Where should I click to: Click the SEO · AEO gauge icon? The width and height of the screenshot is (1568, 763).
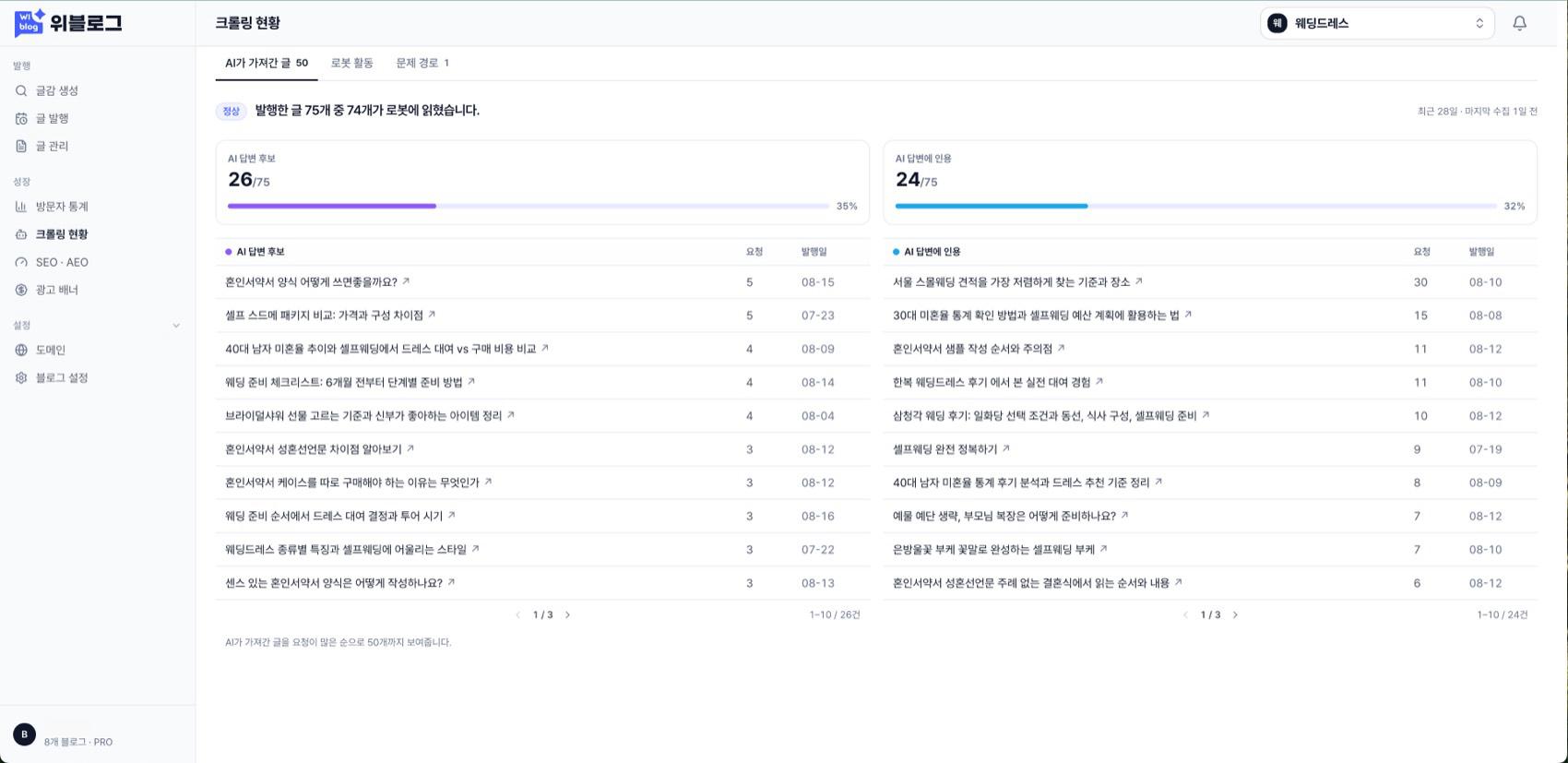point(21,262)
